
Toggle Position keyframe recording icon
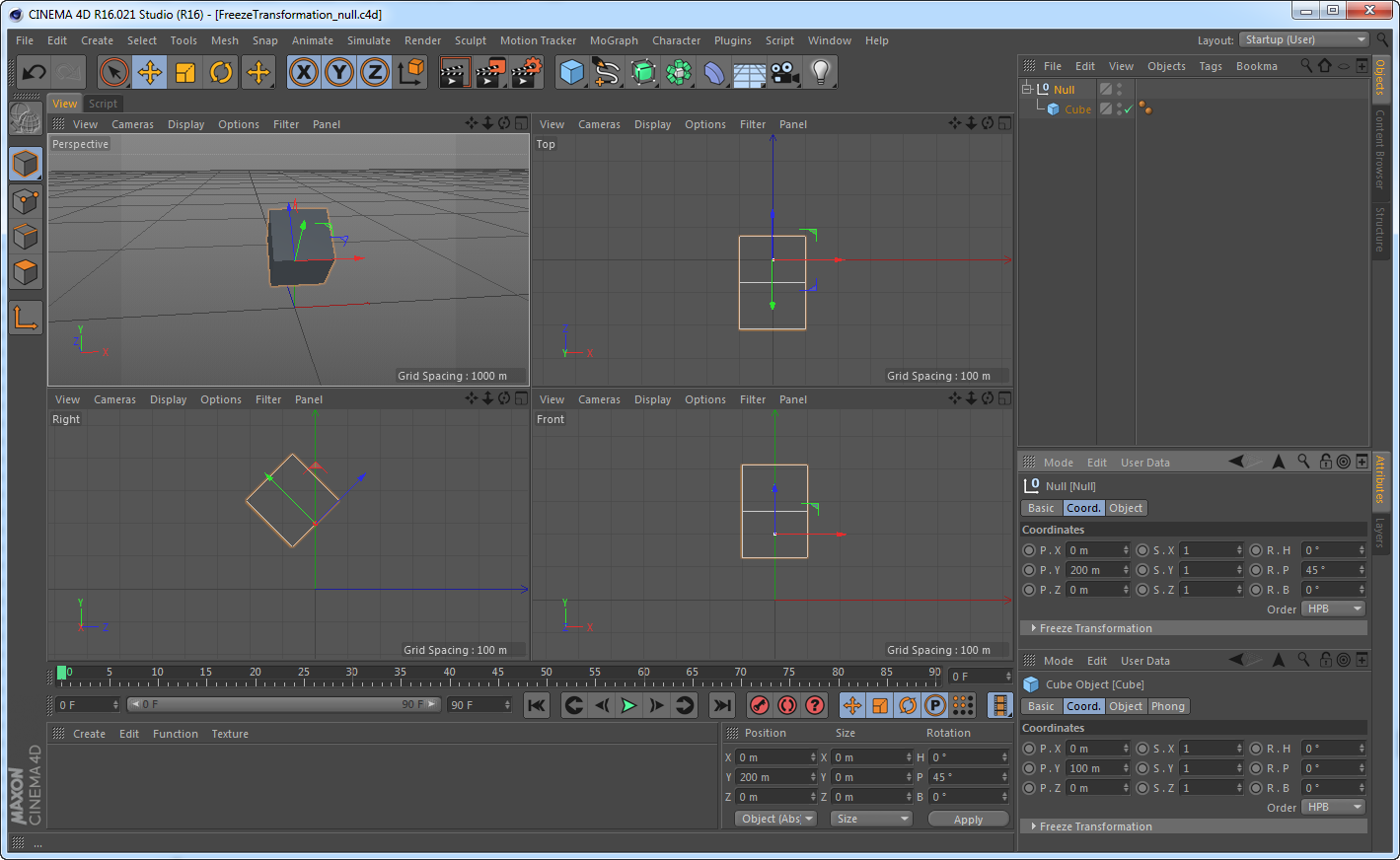[x=852, y=705]
